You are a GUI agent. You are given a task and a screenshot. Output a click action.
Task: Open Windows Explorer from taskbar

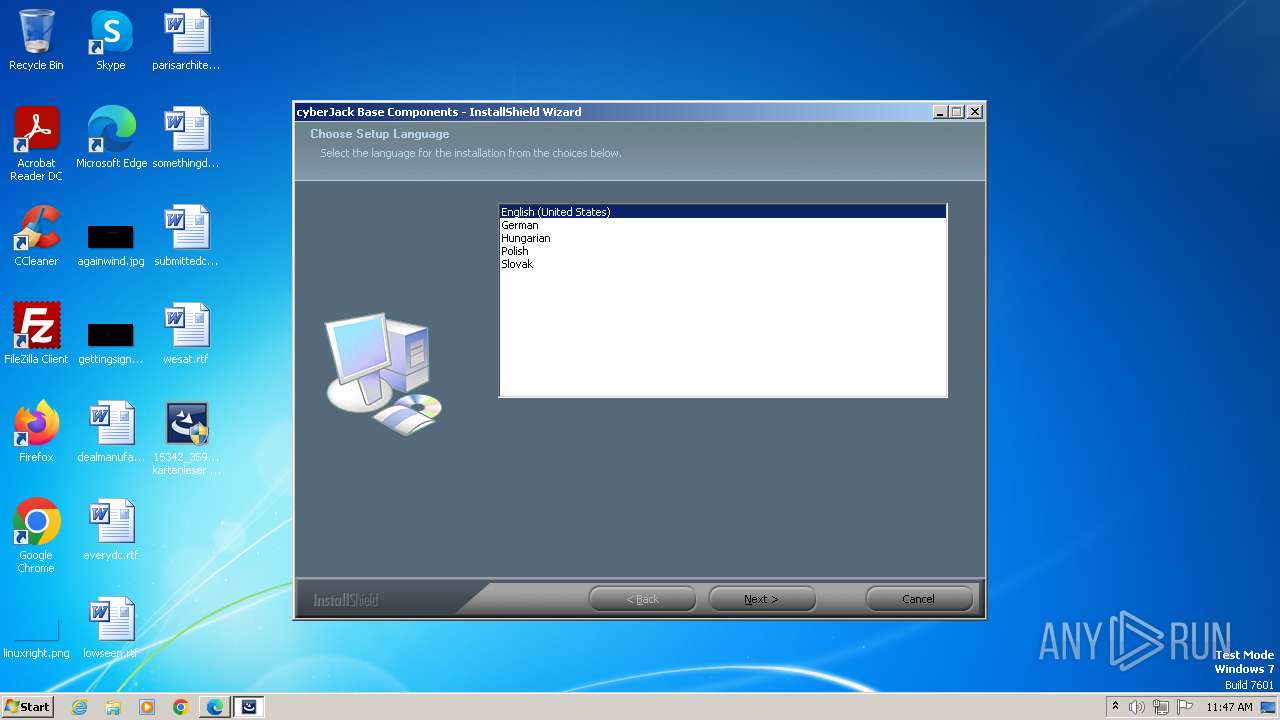click(x=113, y=707)
